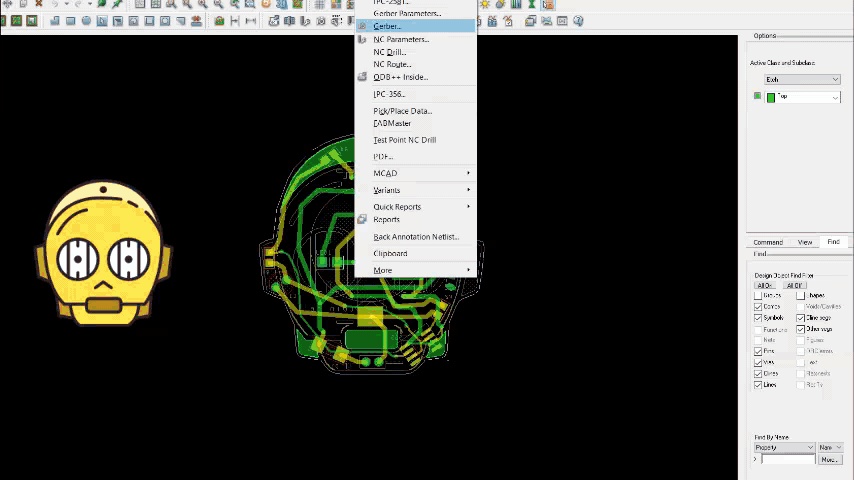The image size is (854, 480).
Task: Toggle the Symbols checkbox
Action: (x=758, y=318)
